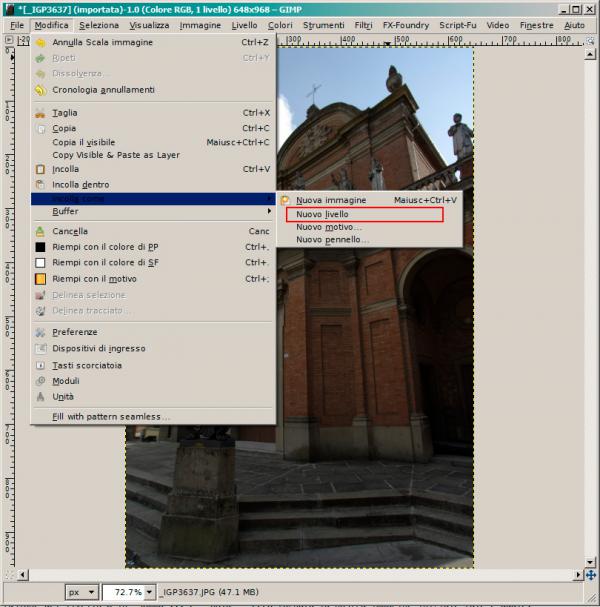Click the white swatch of Riempi con il colore di SF
This screenshot has height=607, width=600.
[x=40, y=263]
